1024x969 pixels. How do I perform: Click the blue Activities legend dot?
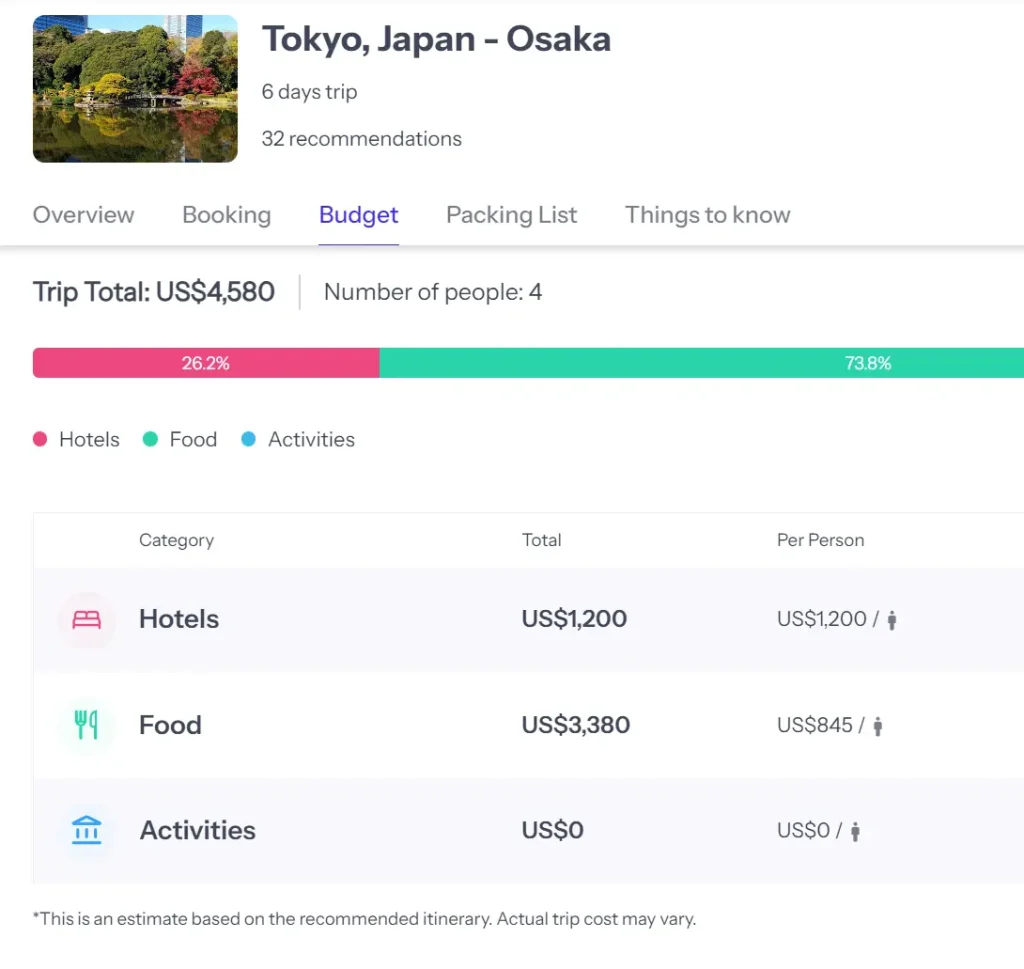[x=249, y=439]
